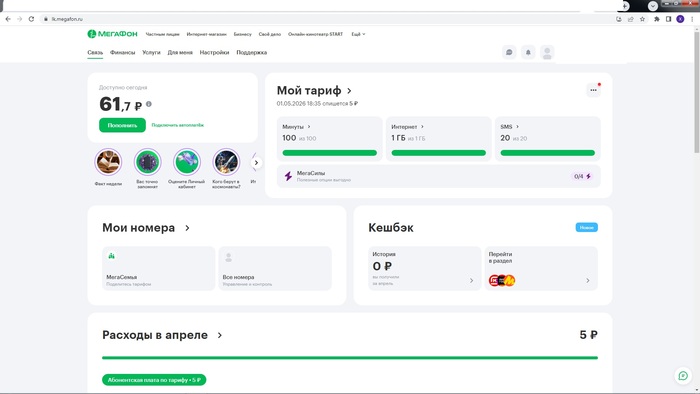The image size is (700, 394).
Task: Switch to the Услуги tab
Action: pyautogui.click(x=151, y=53)
